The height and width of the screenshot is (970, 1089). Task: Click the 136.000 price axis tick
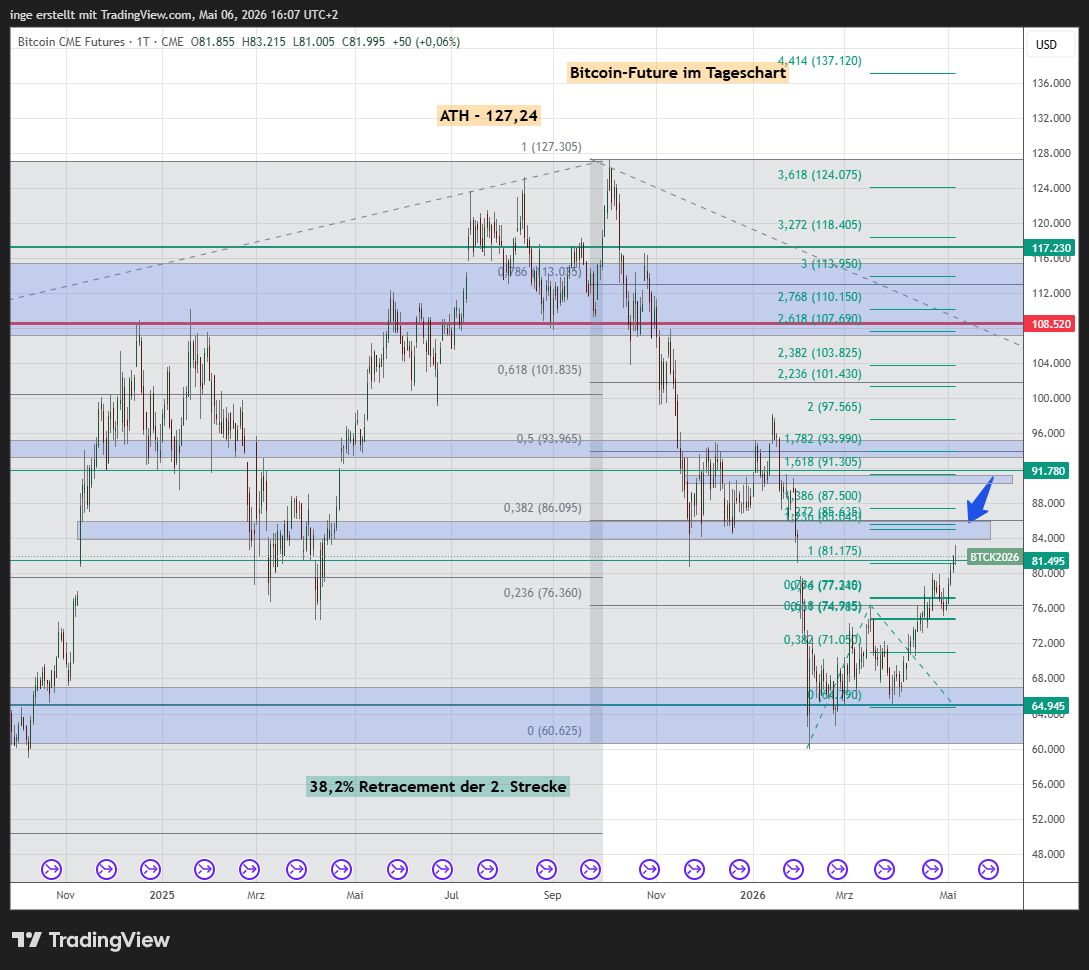[x=1051, y=83]
